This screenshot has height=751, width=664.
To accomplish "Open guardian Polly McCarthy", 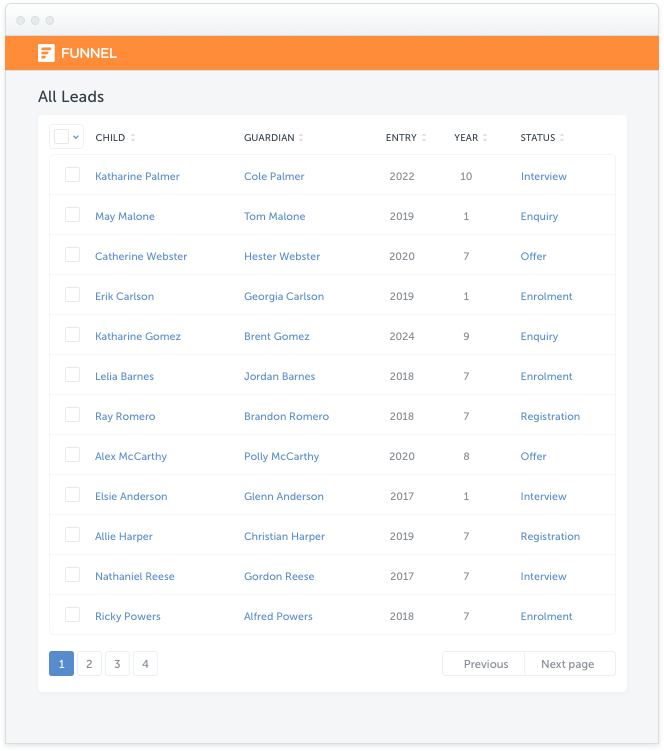I will click(282, 456).
